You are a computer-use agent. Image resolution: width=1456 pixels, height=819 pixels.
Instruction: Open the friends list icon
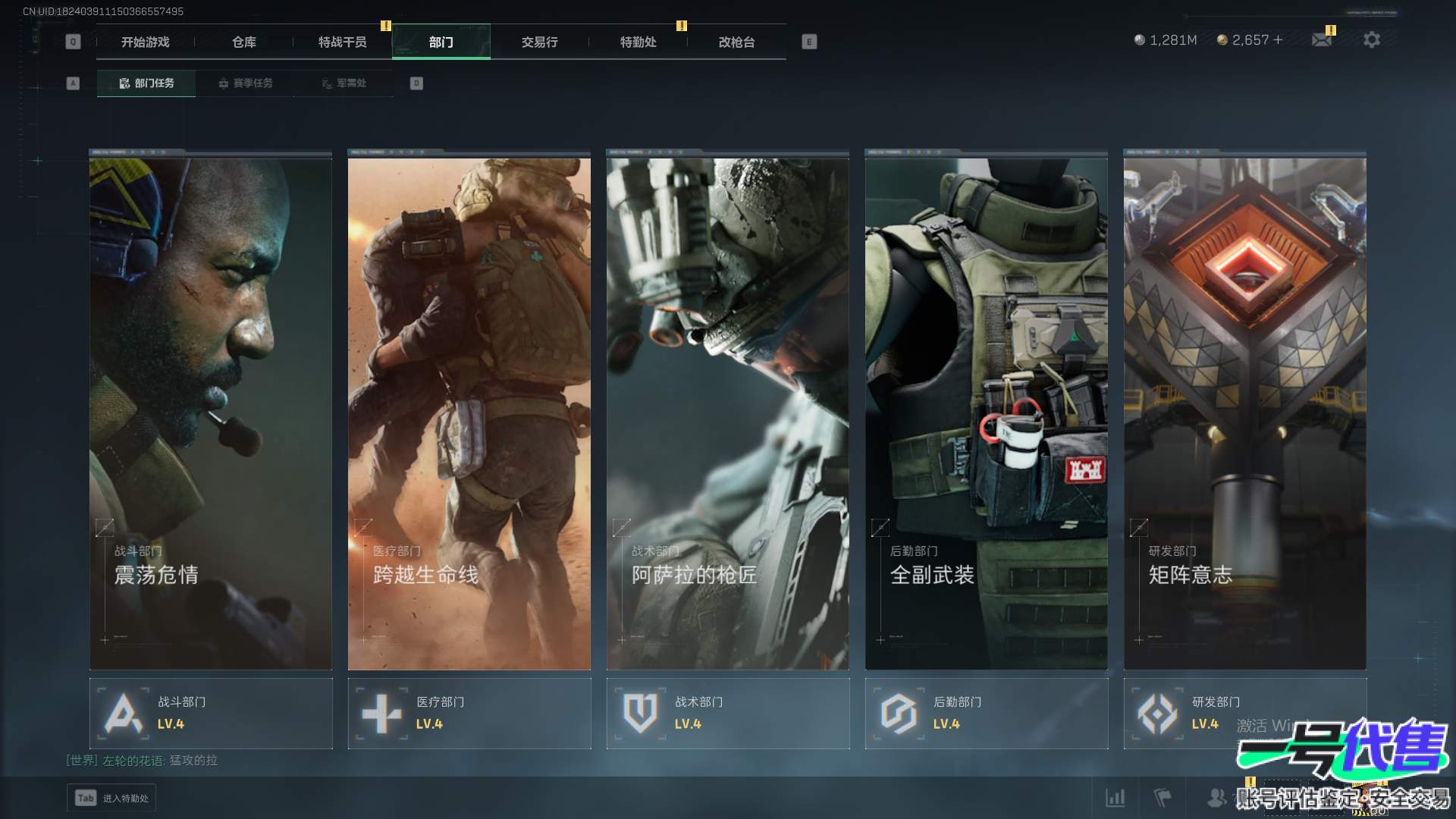[1216, 798]
